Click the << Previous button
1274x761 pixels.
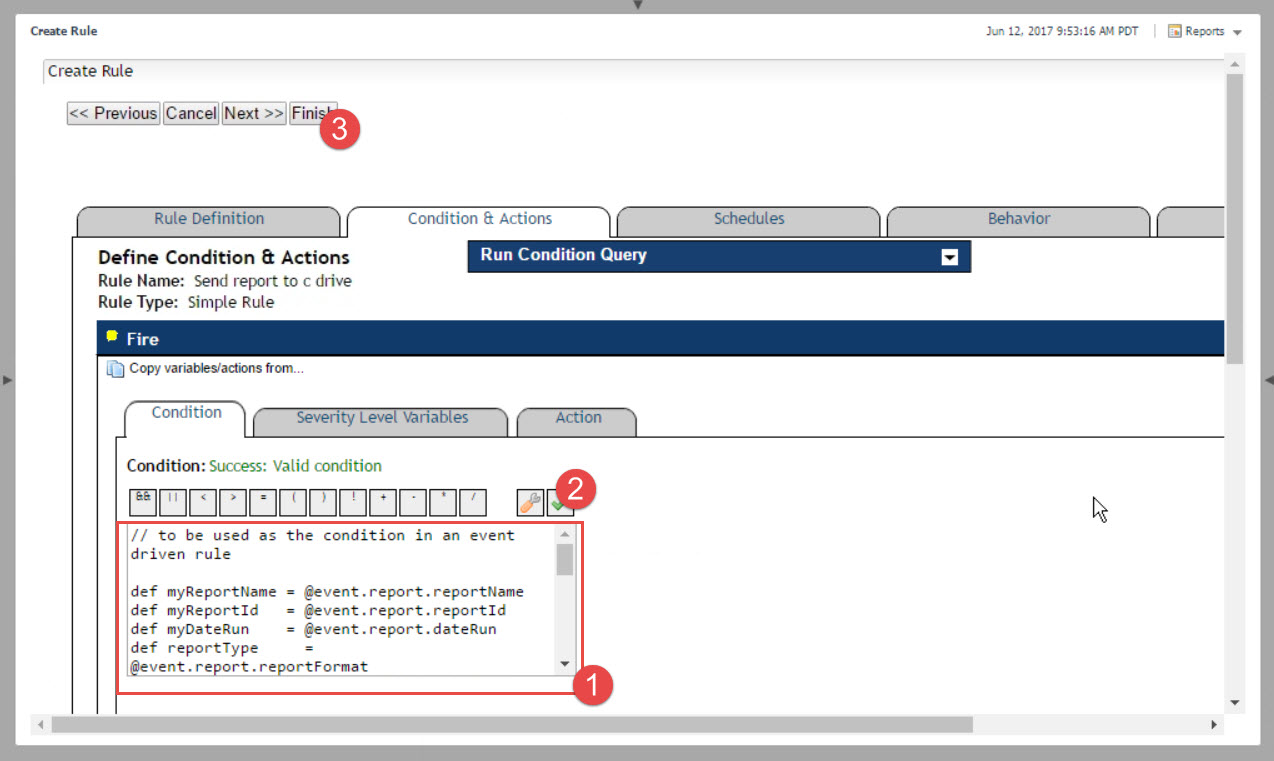[x=113, y=113]
